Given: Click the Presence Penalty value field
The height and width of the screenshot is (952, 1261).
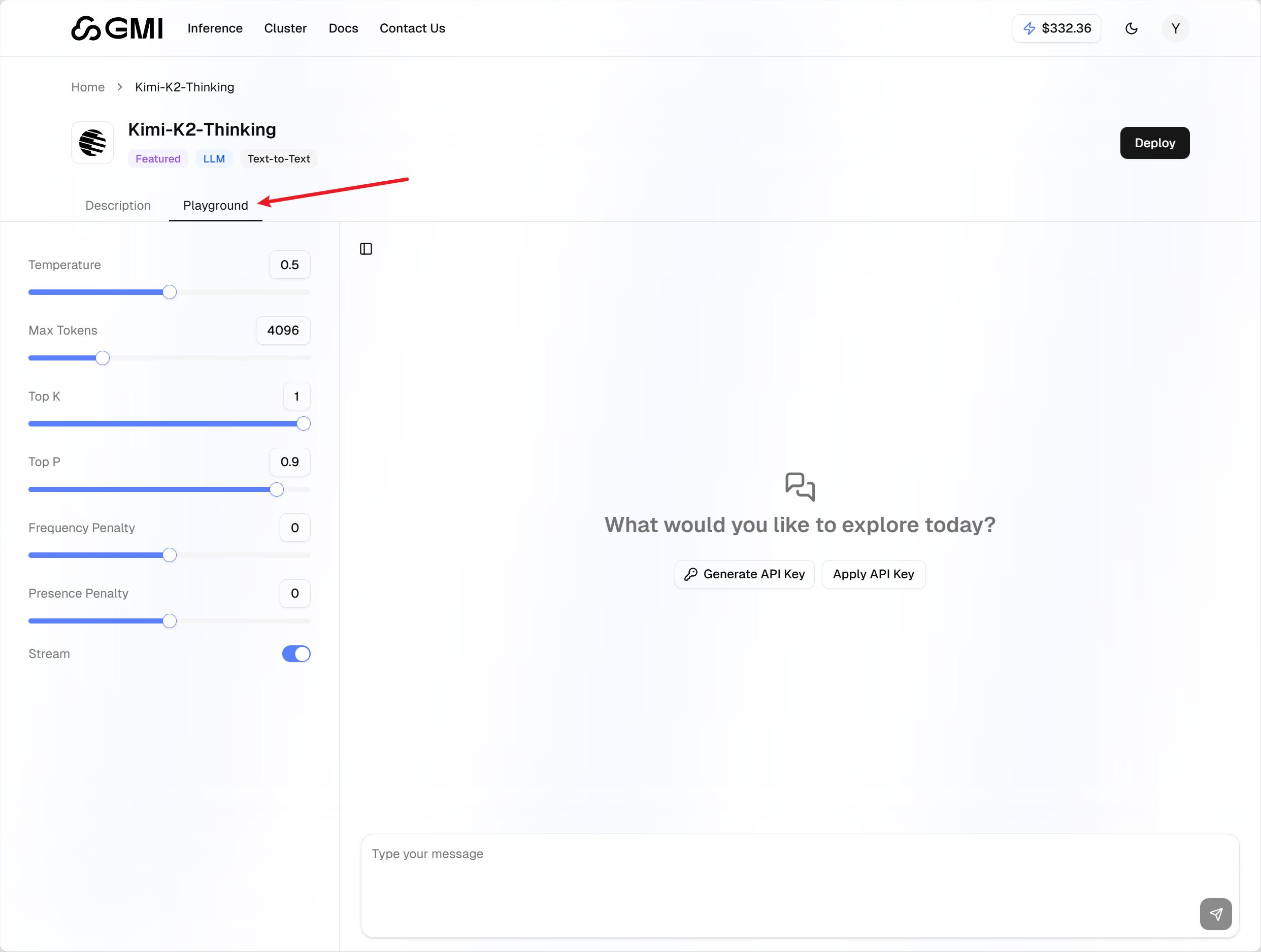Looking at the screenshot, I should 295,594.
